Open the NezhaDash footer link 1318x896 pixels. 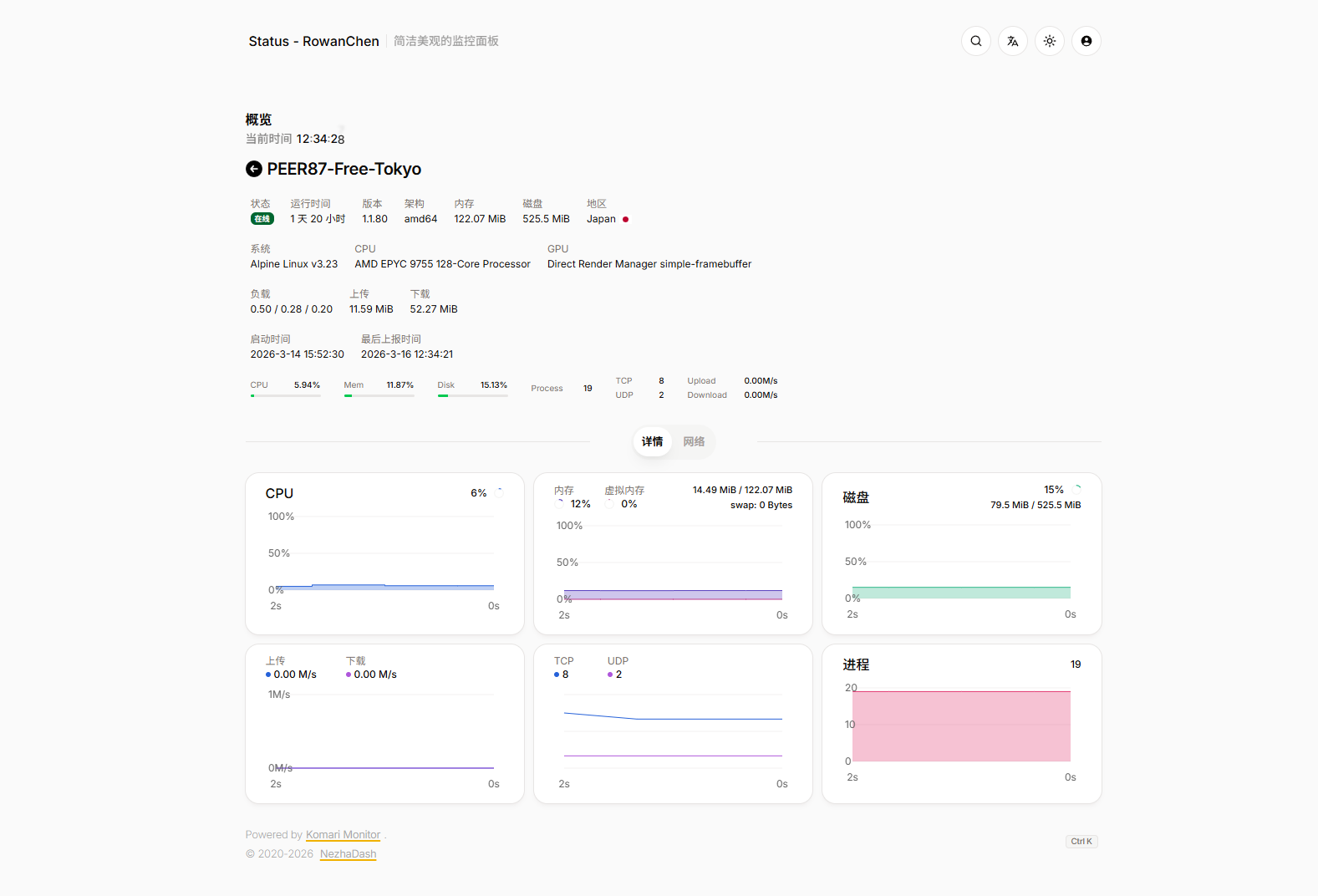pos(348,854)
